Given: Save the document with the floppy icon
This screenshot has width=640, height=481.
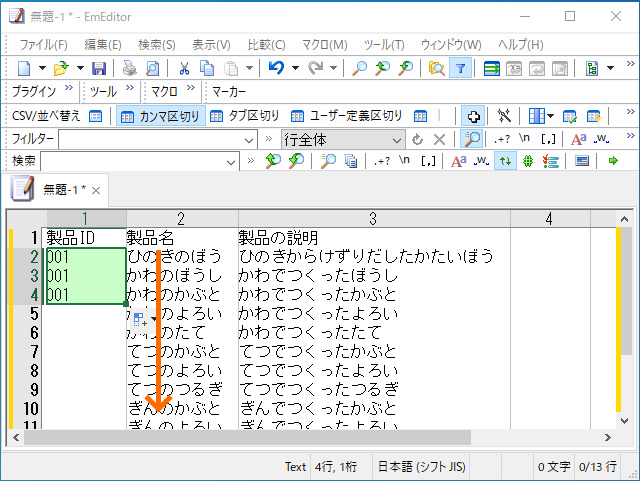Looking at the screenshot, I should point(99,68).
